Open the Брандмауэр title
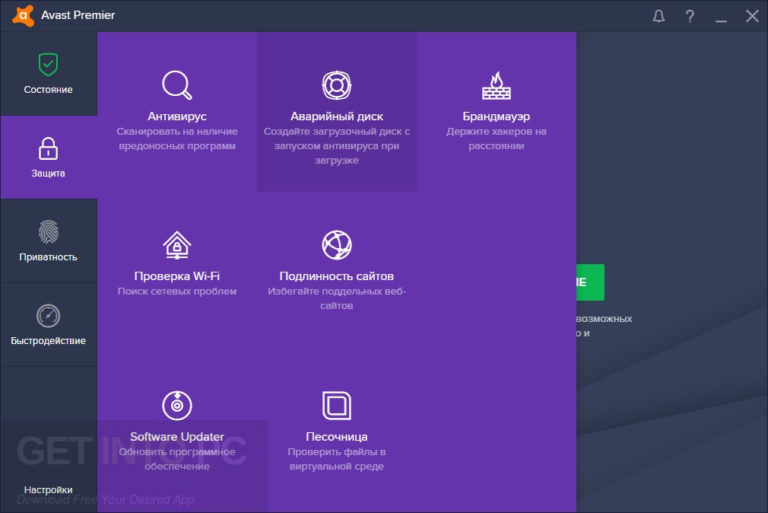The image size is (768, 513). click(496, 117)
